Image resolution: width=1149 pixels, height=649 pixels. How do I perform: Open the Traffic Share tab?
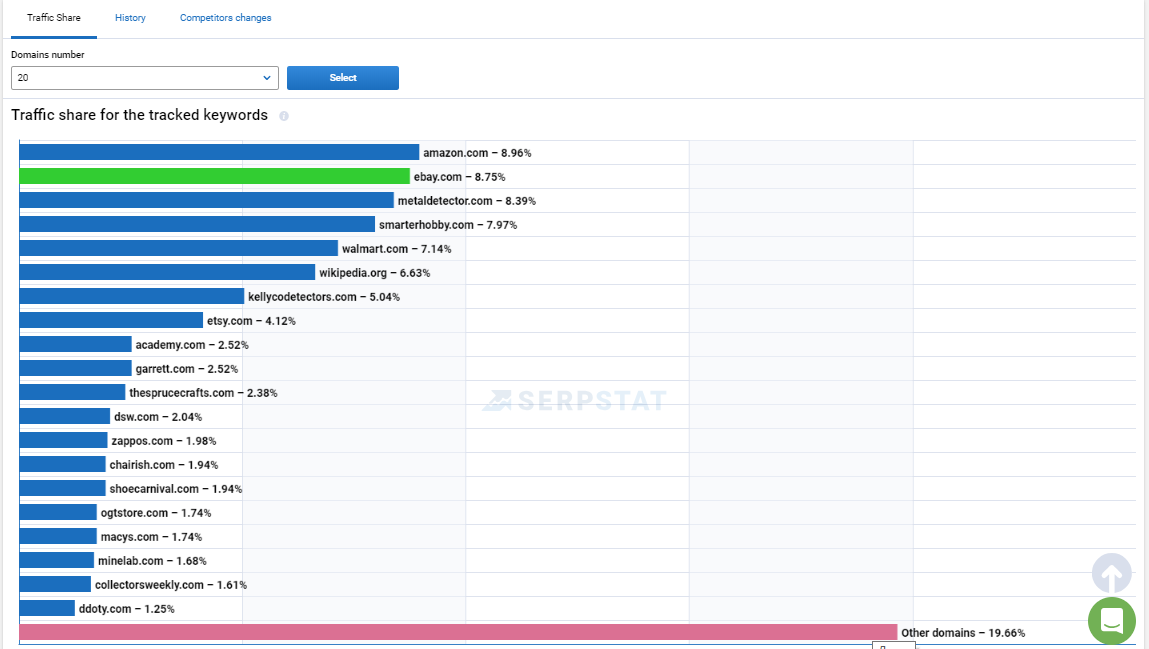(53, 18)
